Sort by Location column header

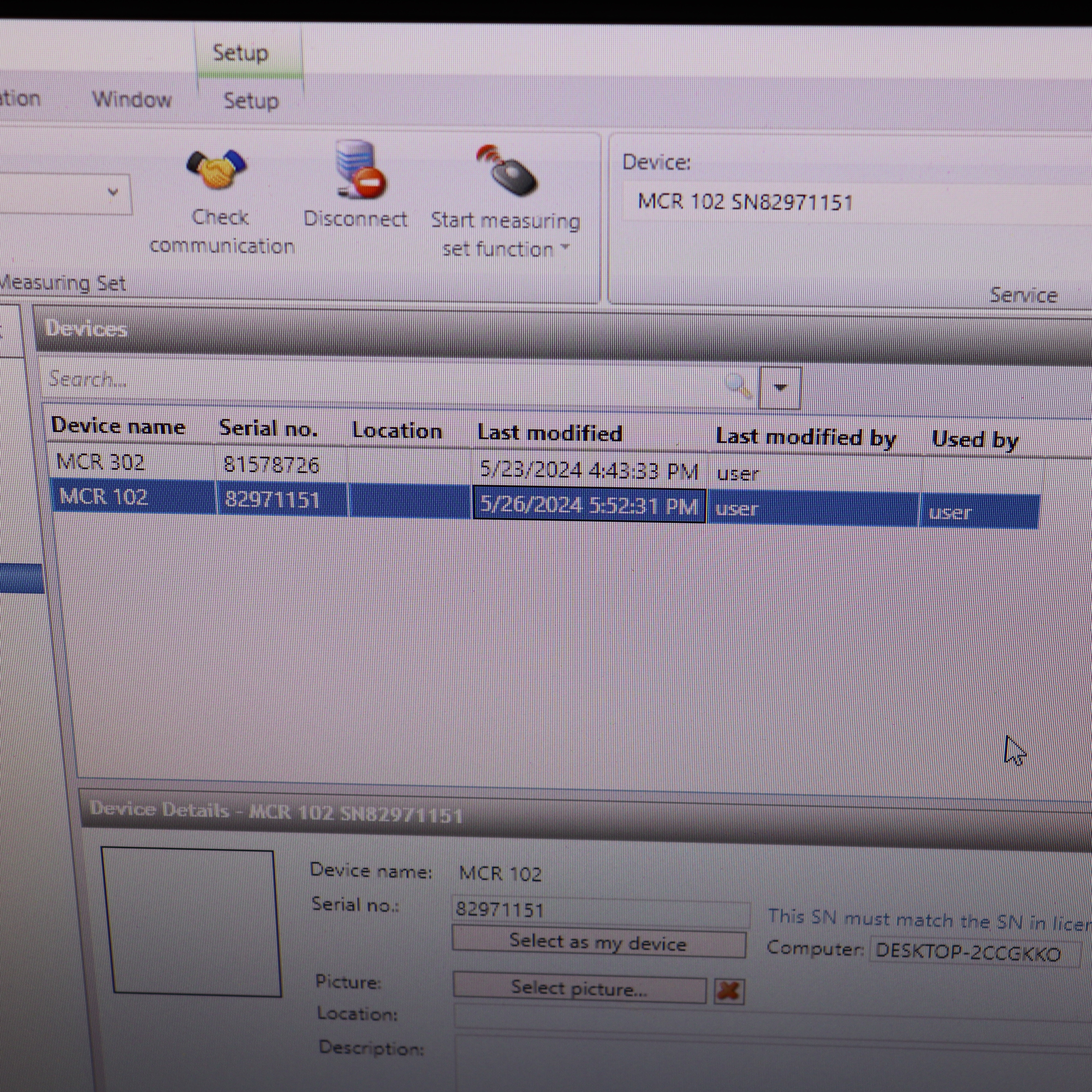point(397,431)
